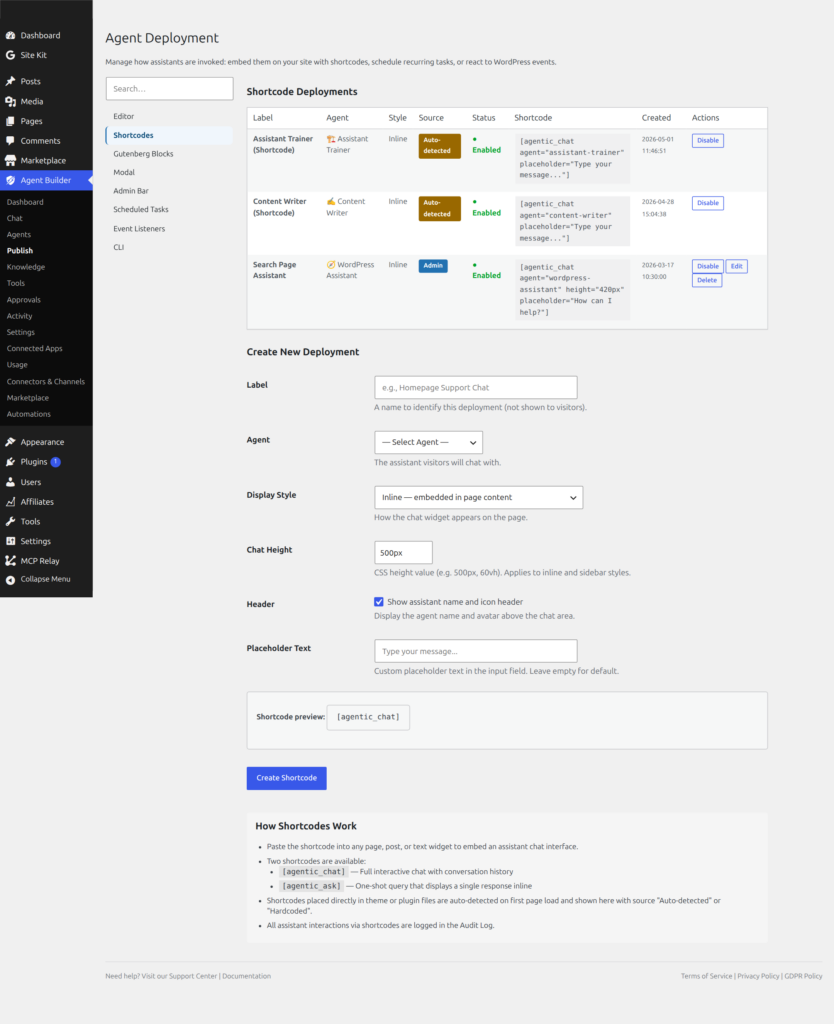834x1024 pixels.
Task: Click the Placeholder Text input field
Action: (475, 651)
